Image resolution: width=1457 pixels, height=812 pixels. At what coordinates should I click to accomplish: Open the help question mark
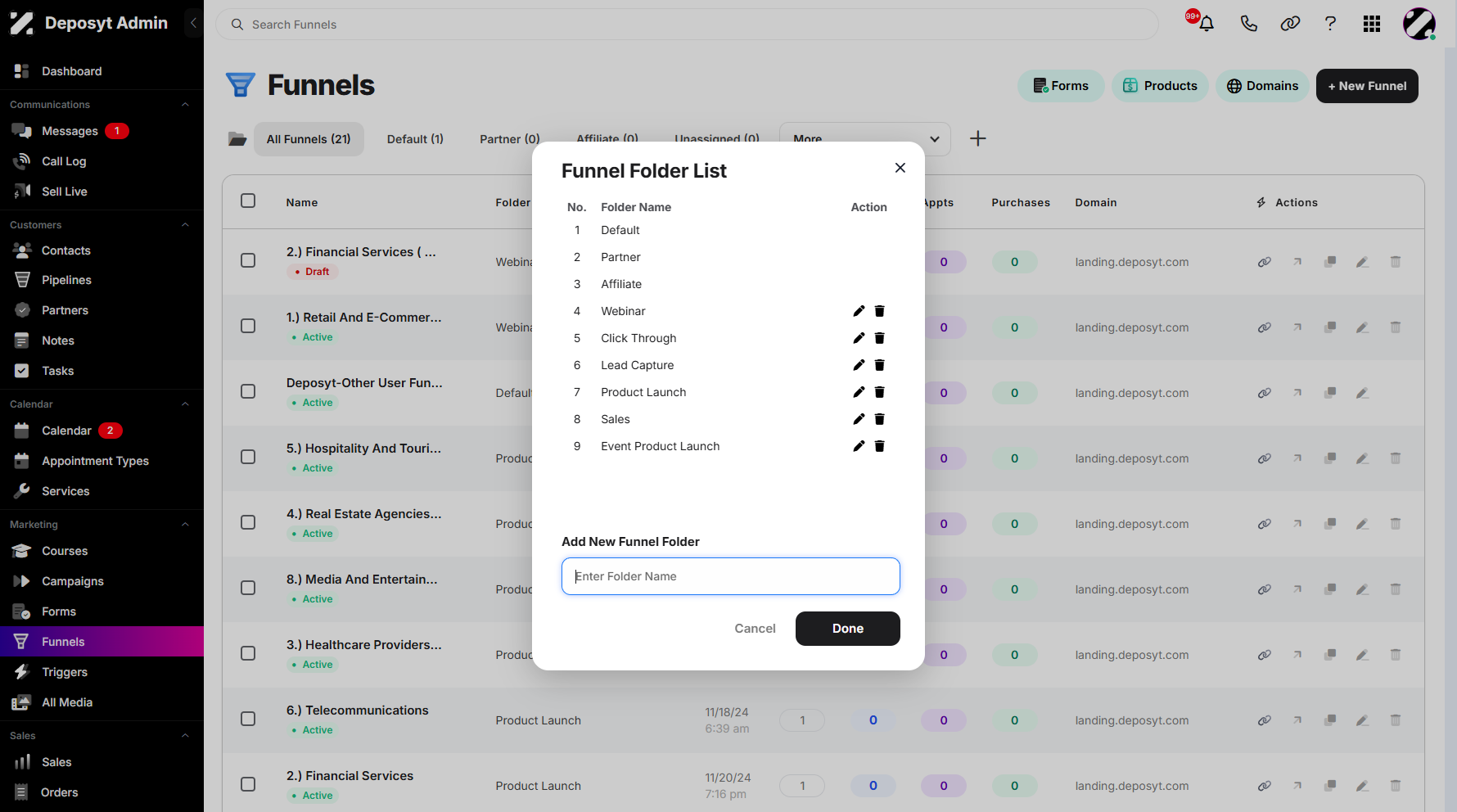(1331, 24)
